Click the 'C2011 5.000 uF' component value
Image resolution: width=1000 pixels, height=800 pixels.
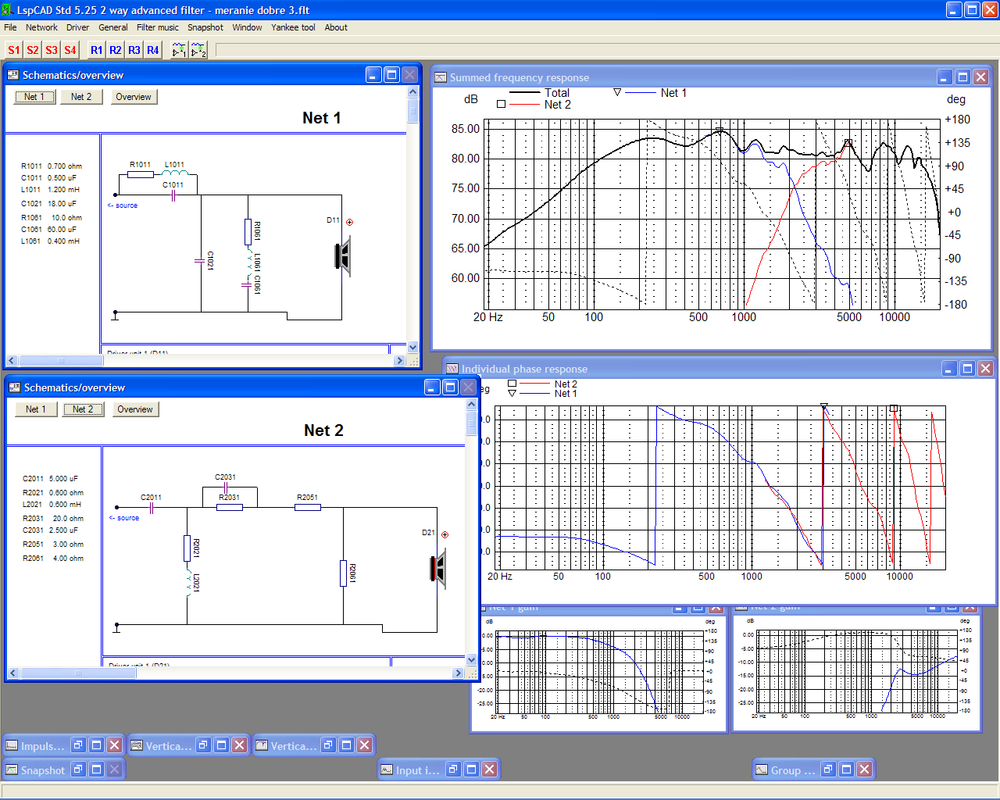tap(50, 478)
